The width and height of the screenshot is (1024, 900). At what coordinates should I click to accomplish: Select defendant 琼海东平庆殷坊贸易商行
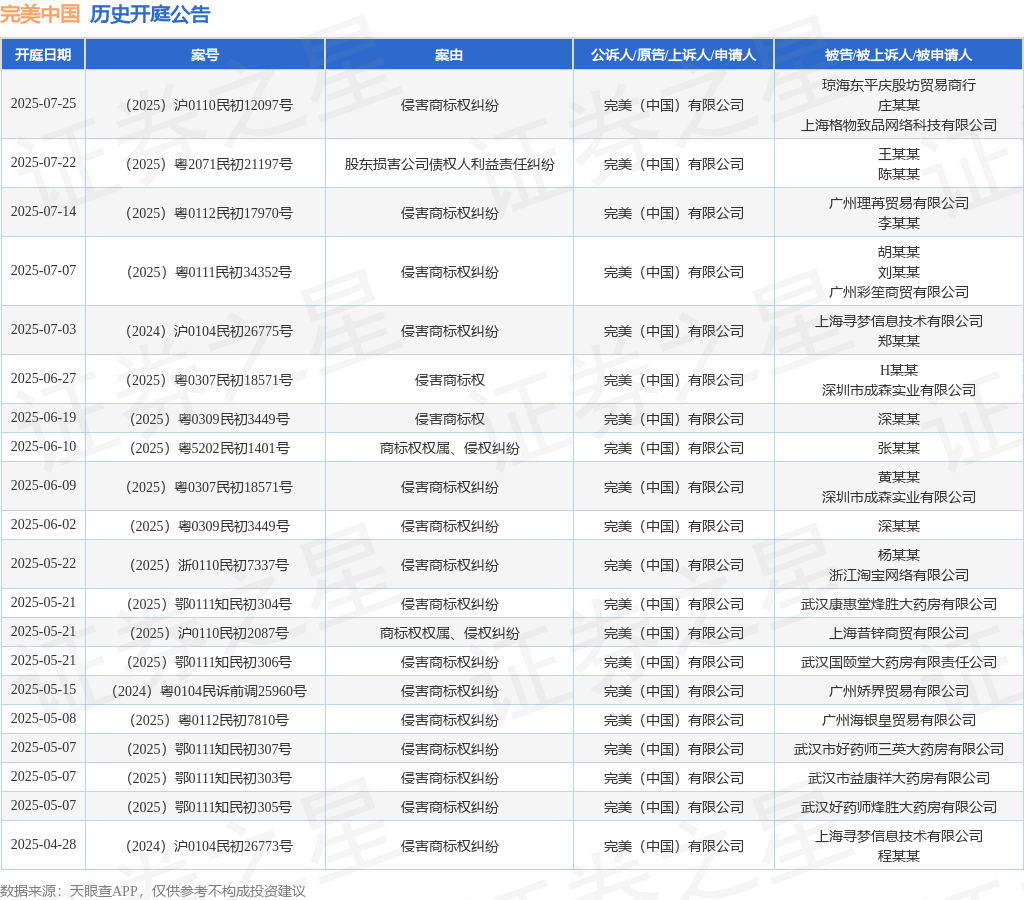pyautogui.click(x=899, y=85)
